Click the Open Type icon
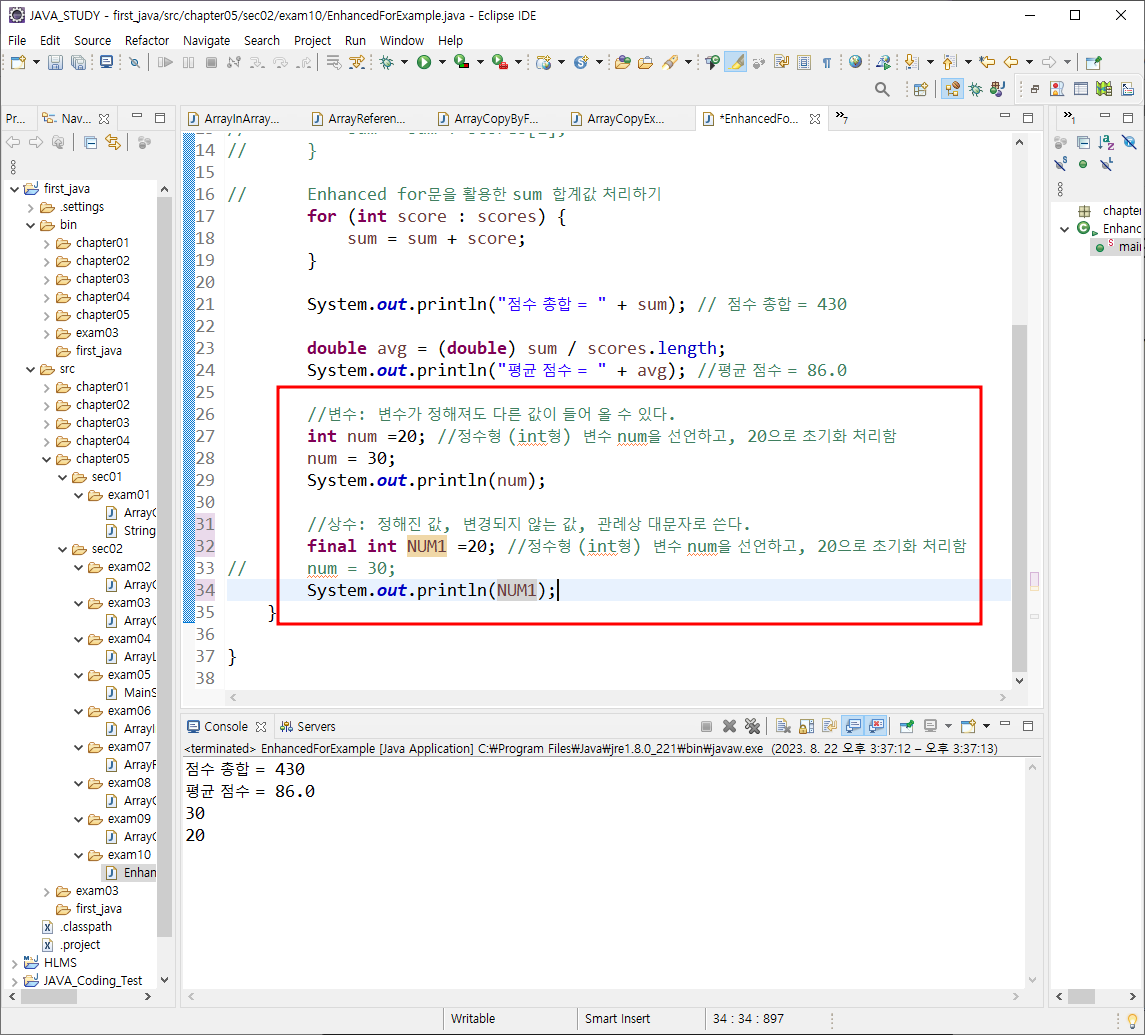 point(623,63)
